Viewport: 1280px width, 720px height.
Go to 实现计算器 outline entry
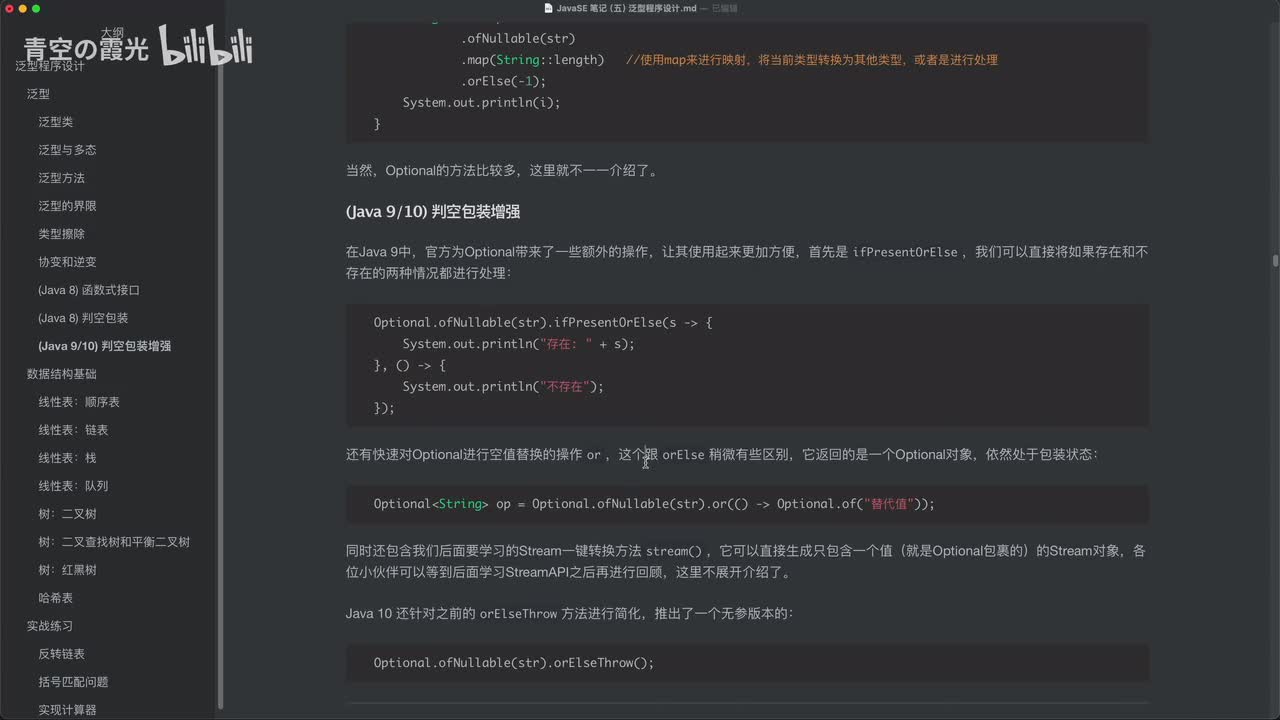67,710
